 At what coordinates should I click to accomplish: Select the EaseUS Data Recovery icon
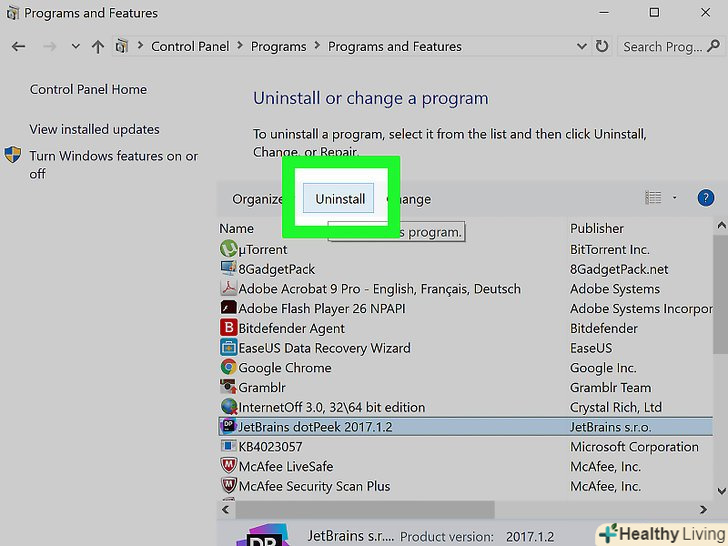point(228,347)
